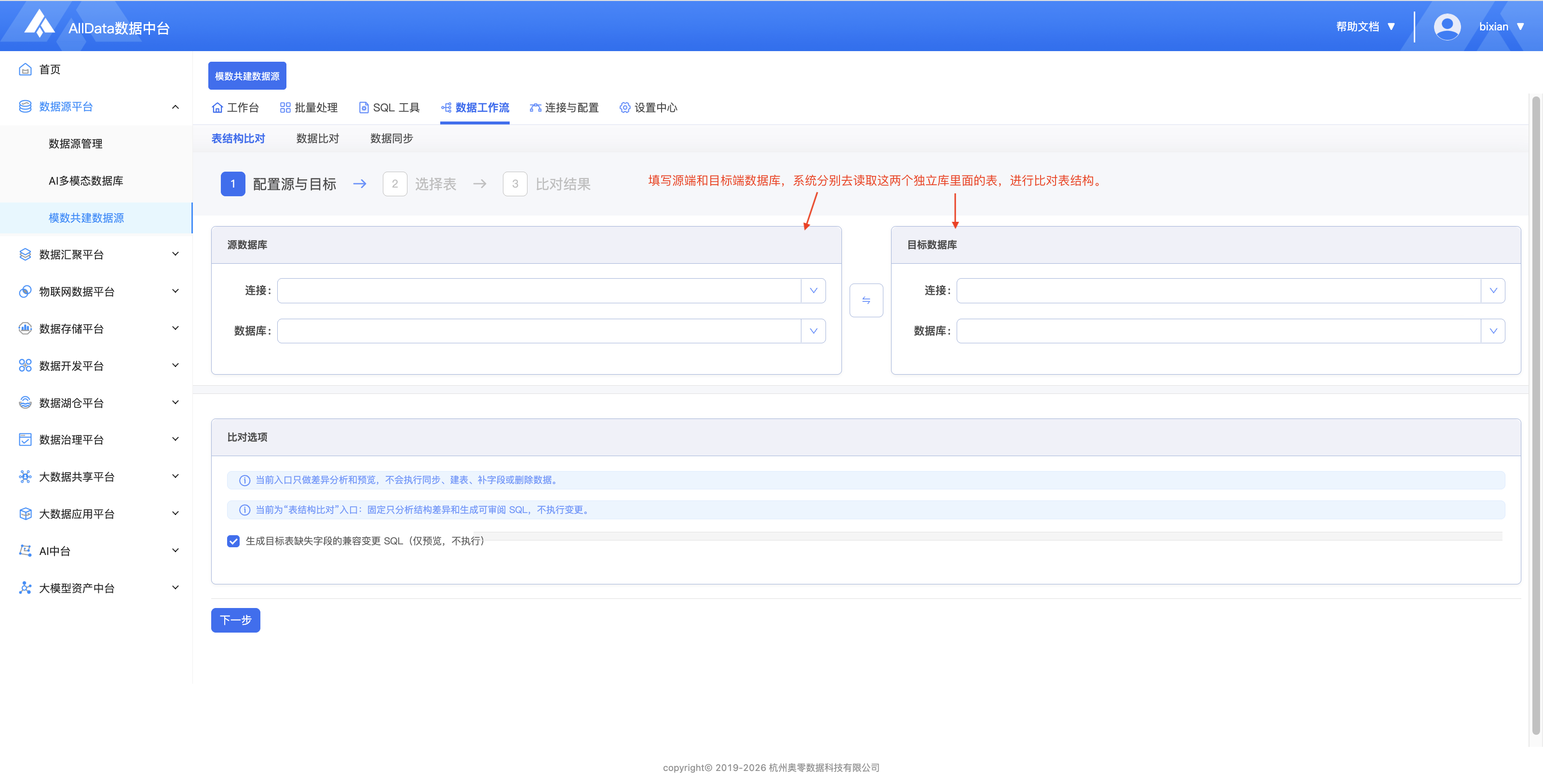Expand the 数据湖仓平台 menu chevron
This screenshot has height=784, width=1543.
pos(176,403)
